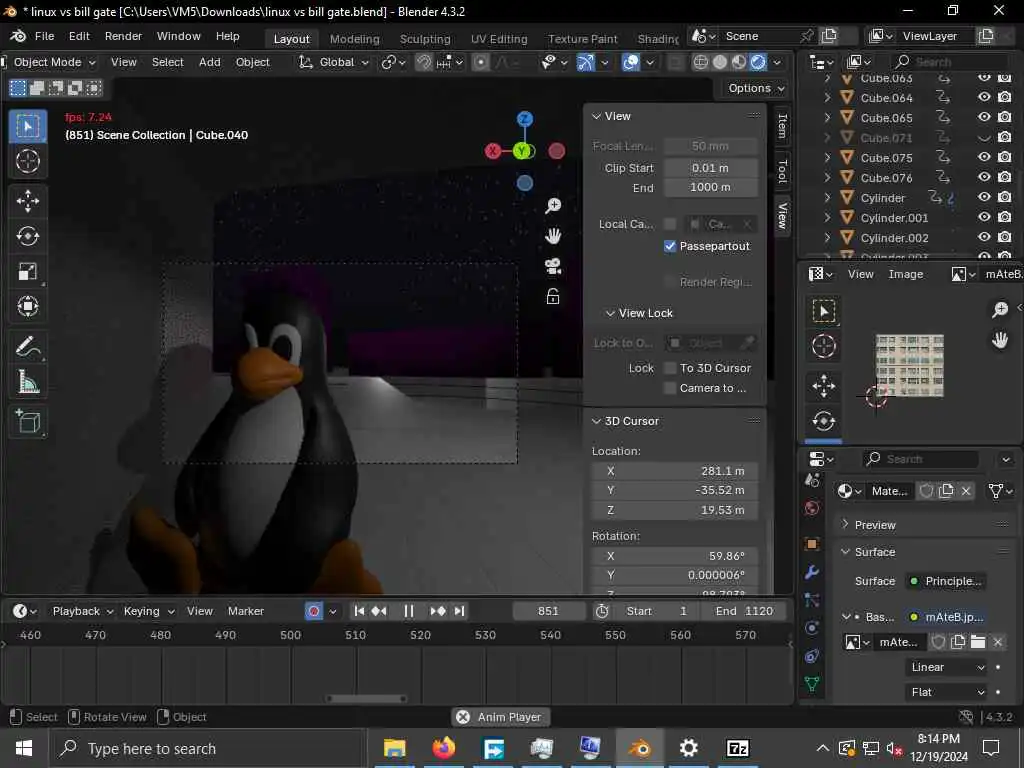The height and width of the screenshot is (768, 1024).
Task: Click the blue Z axis on navigation gizmo
Action: (524, 119)
